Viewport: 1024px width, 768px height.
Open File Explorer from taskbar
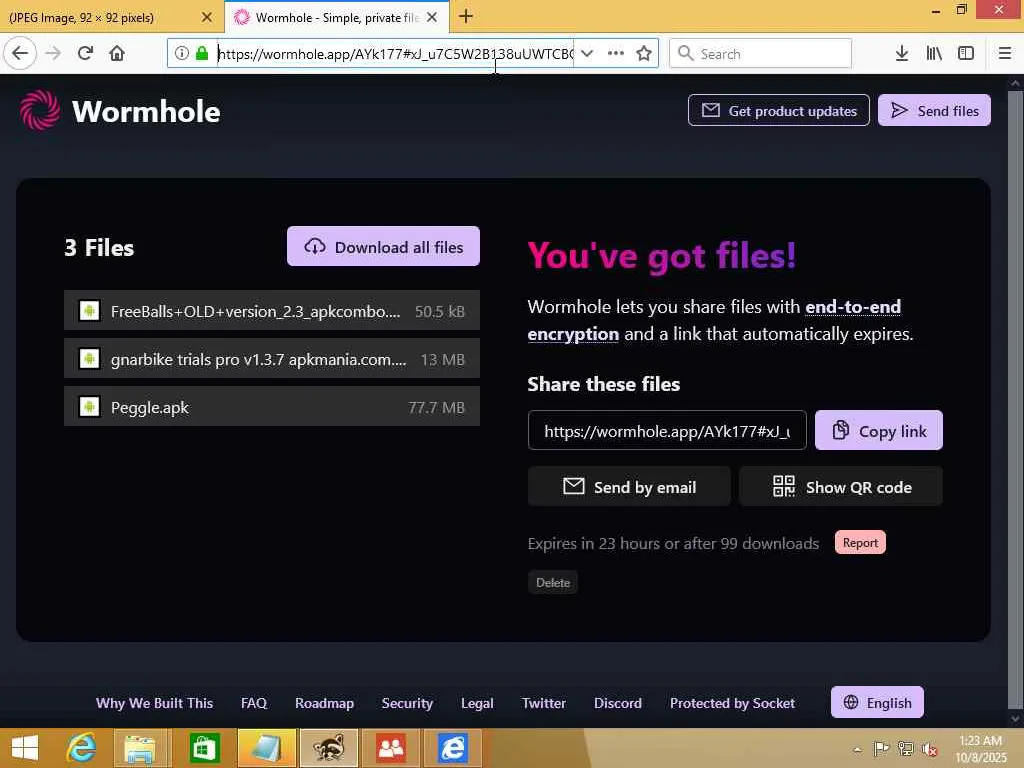[x=140, y=748]
